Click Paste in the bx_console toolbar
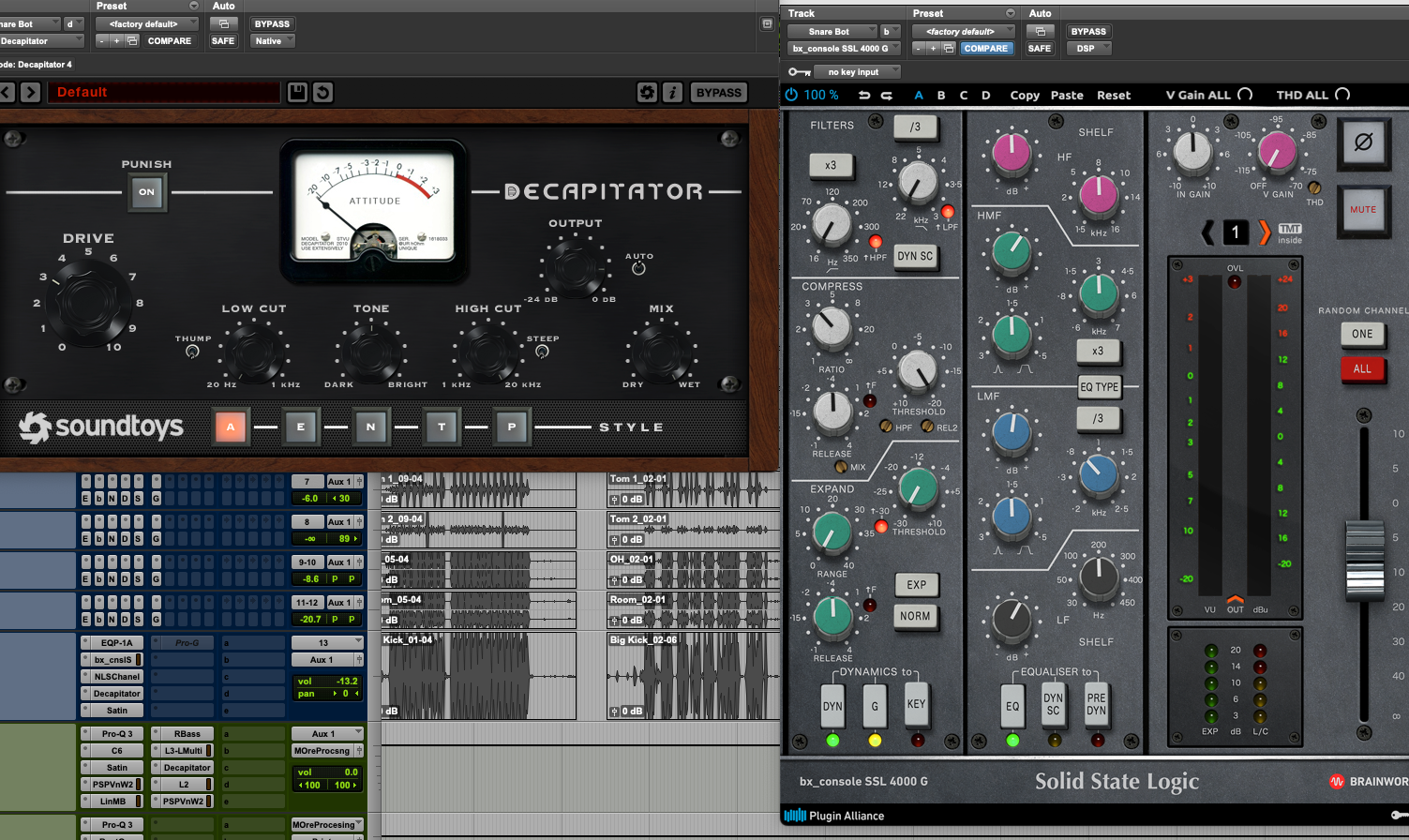This screenshot has height=840, width=1409. pos(1067,95)
